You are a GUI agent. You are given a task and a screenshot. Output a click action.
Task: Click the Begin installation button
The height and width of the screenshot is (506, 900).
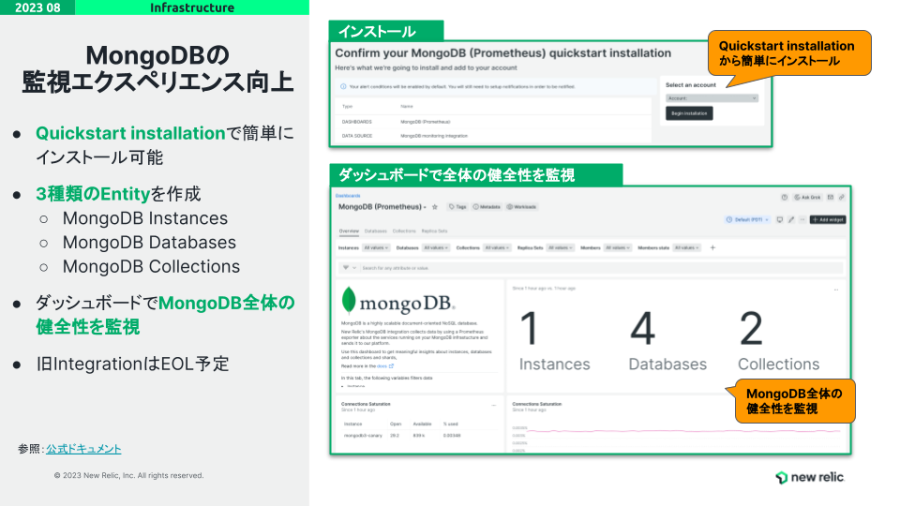pyautogui.click(x=689, y=114)
